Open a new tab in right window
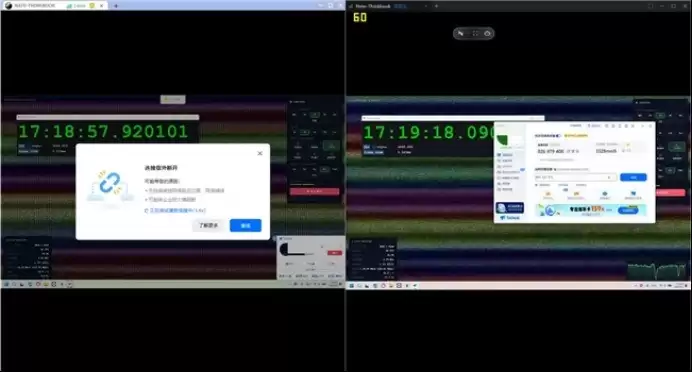 pyautogui.click(x=436, y=6)
